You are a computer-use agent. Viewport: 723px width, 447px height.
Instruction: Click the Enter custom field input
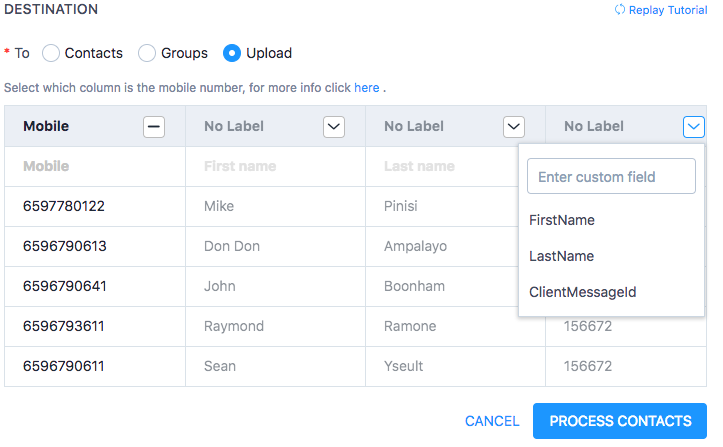pos(611,176)
